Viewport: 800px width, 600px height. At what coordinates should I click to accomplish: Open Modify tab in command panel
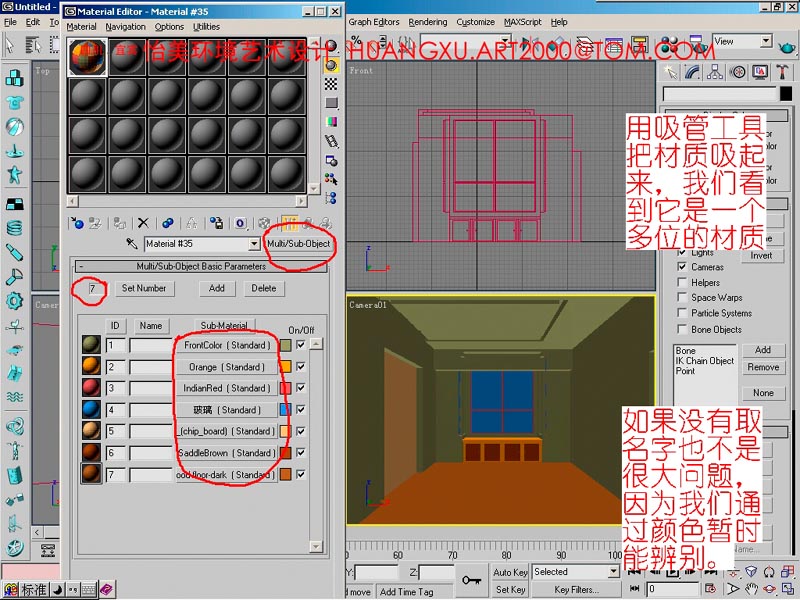pyautogui.click(x=692, y=72)
